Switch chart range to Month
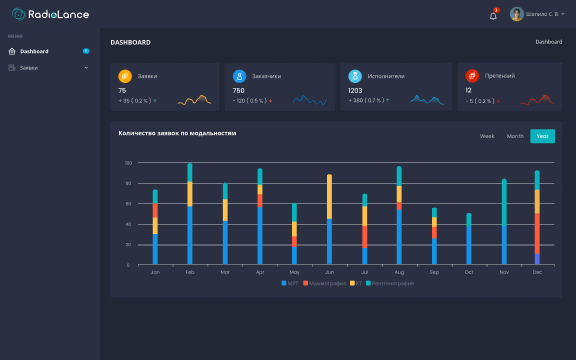Screen dimensions: 576x360 click(515, 136)
